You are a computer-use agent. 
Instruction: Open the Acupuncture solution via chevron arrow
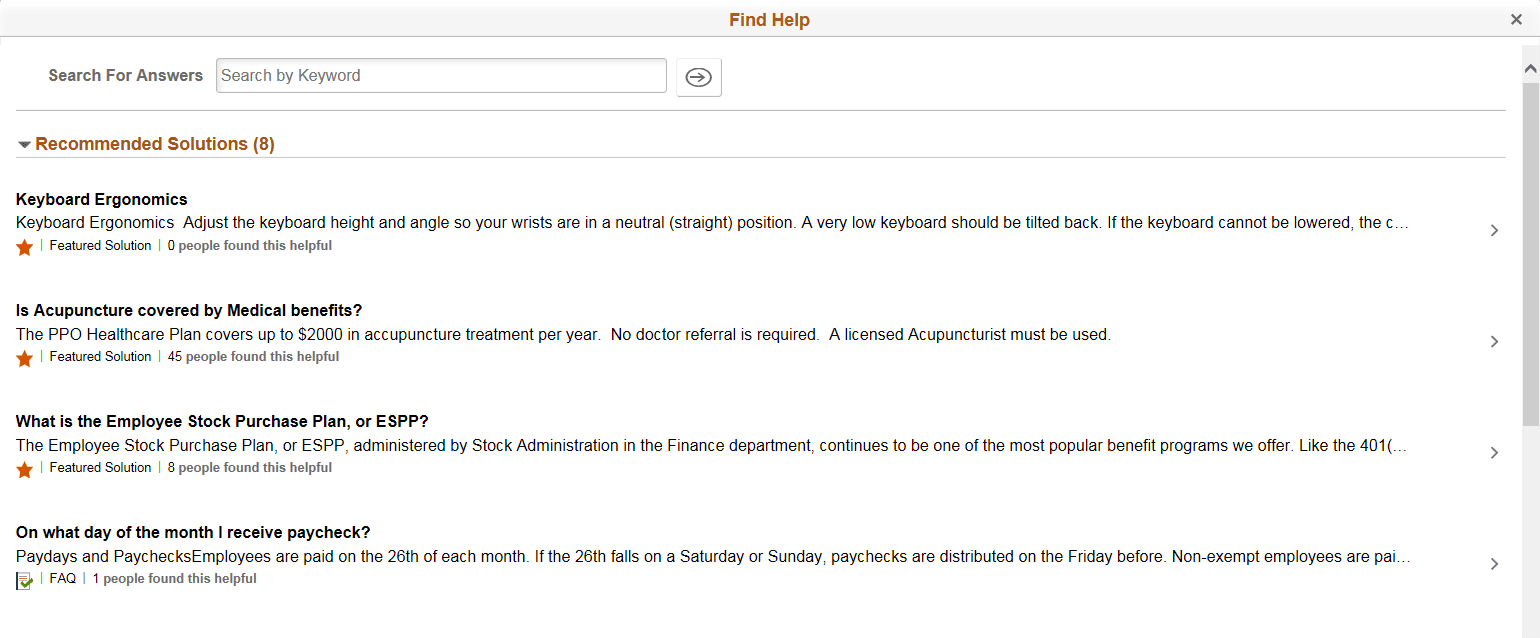tap(1494, 341)
